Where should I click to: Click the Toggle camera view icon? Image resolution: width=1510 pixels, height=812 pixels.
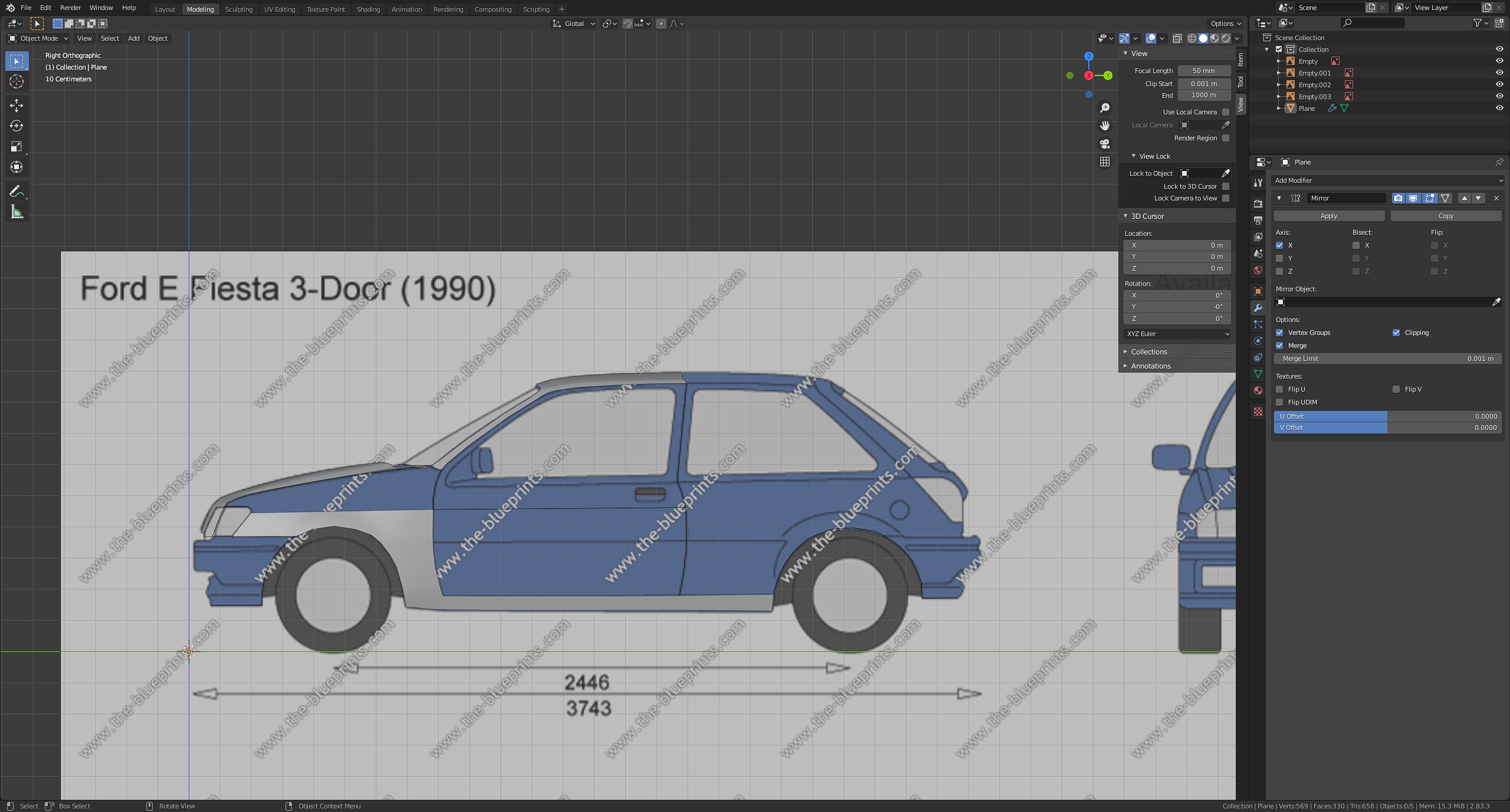coord(1105,144)
